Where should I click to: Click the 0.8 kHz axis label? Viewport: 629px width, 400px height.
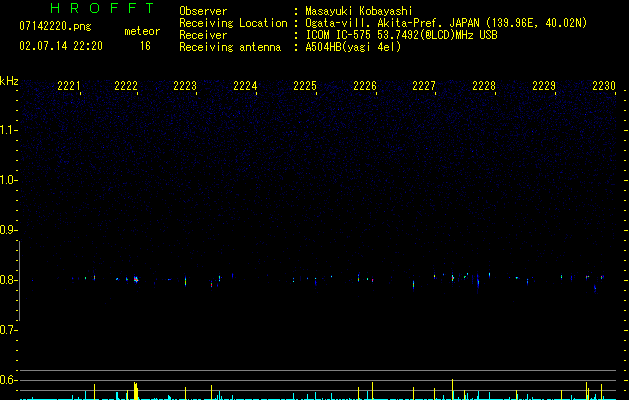click(x=8, y=280)
